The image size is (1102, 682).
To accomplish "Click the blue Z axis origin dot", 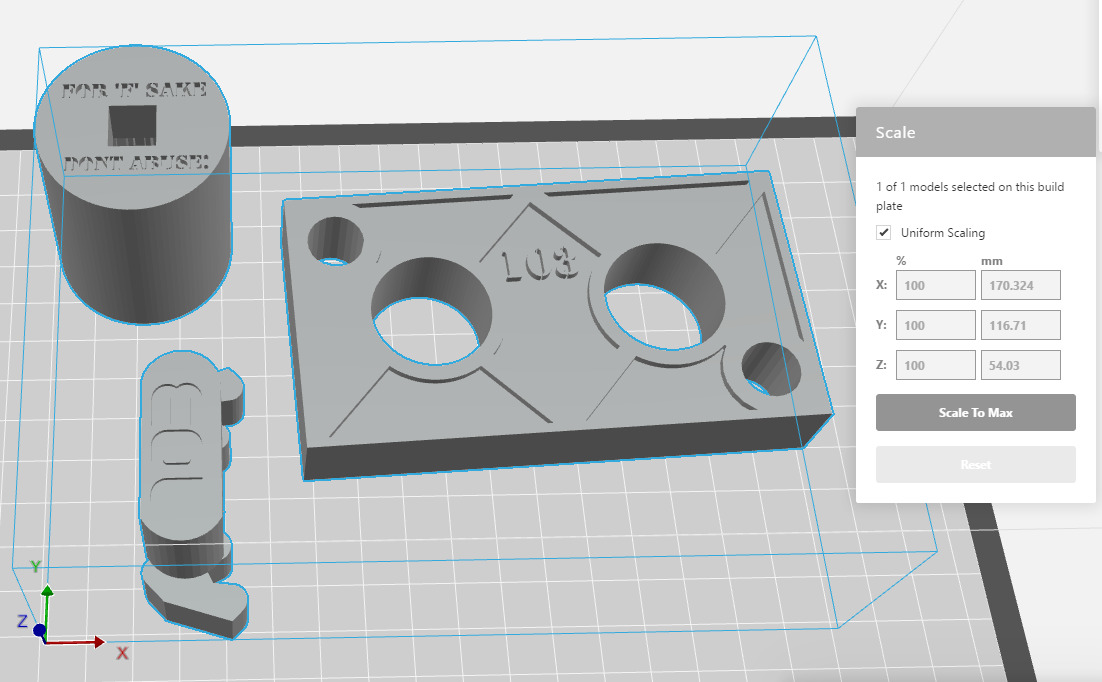I will coord(39,631).
